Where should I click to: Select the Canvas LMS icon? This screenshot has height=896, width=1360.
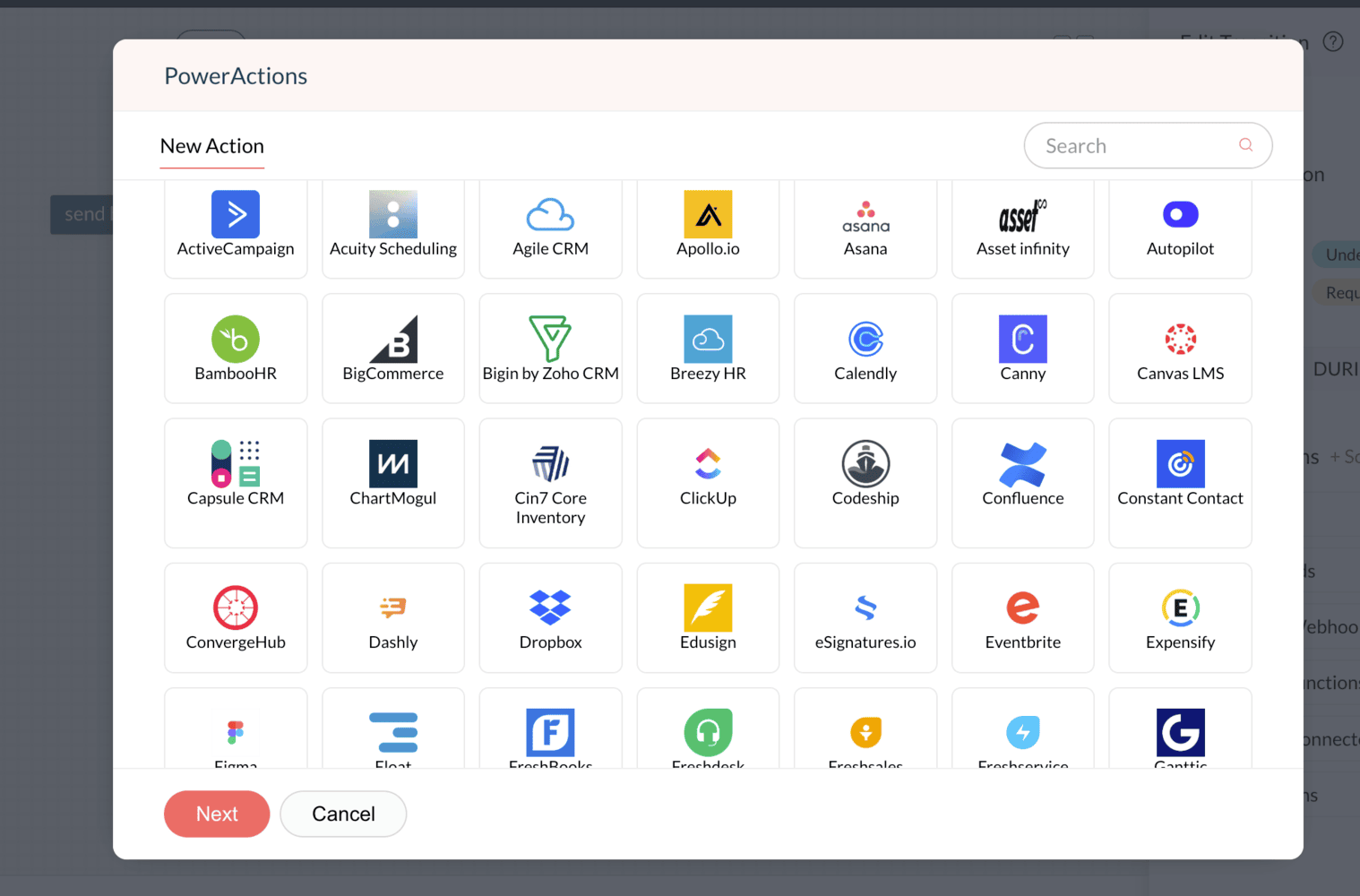(x=1181, y=339)
